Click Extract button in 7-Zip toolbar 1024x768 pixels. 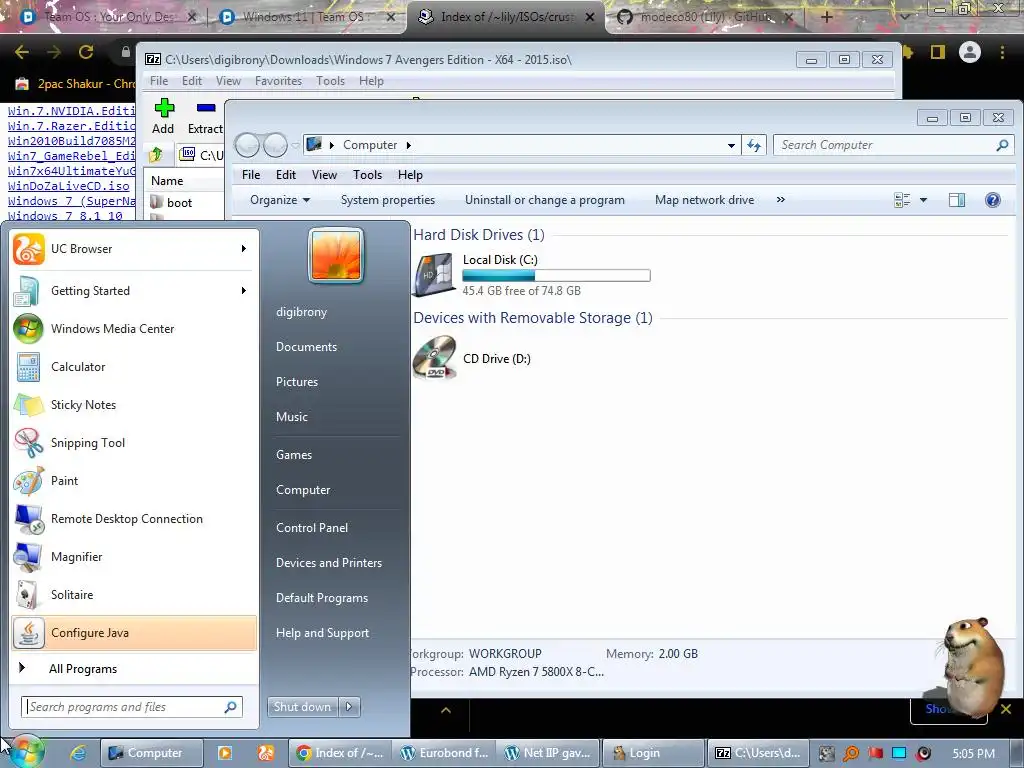coord(205,116)
